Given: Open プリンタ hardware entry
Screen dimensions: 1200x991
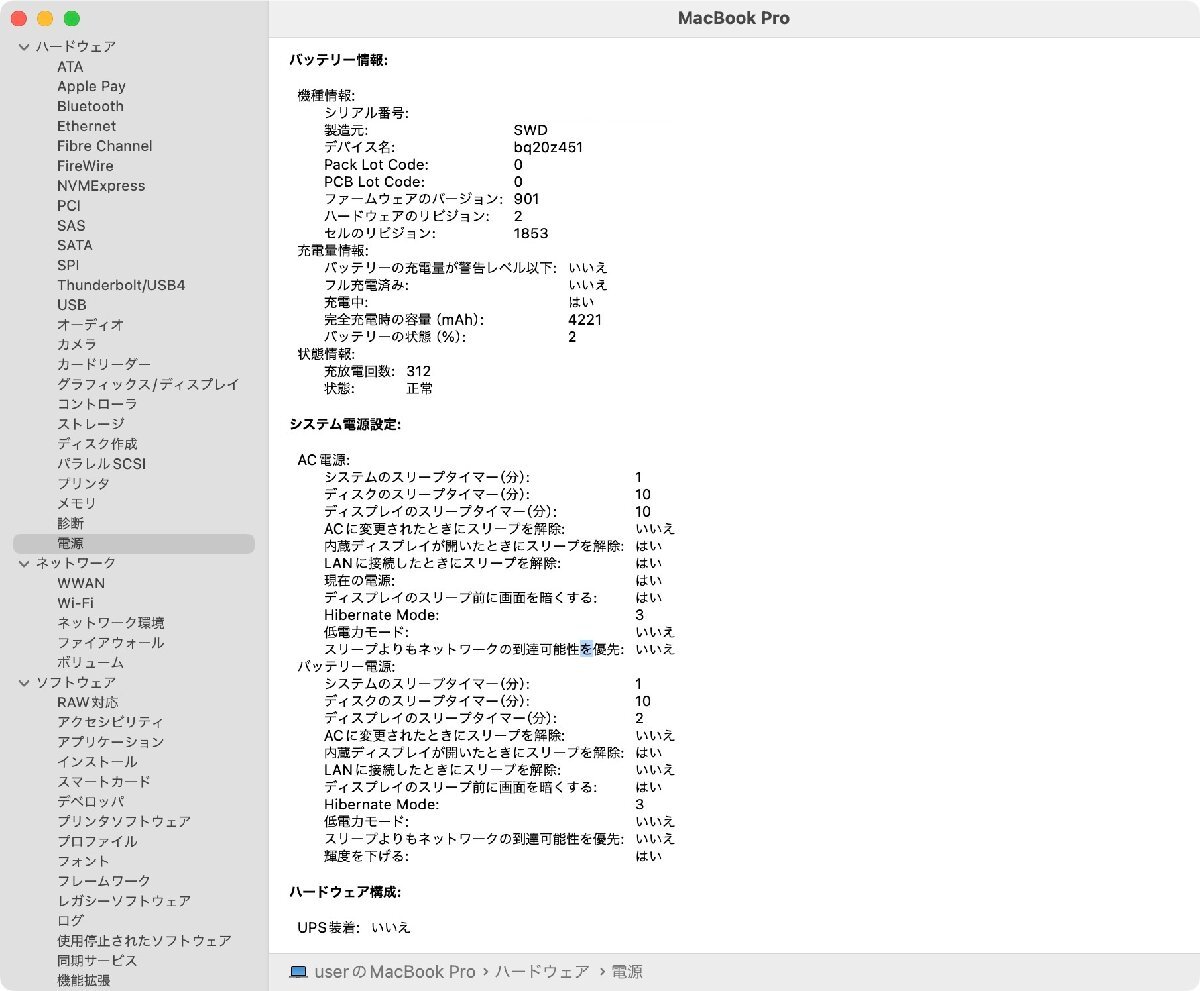Looking at the screenshot, I should (83, 484).
